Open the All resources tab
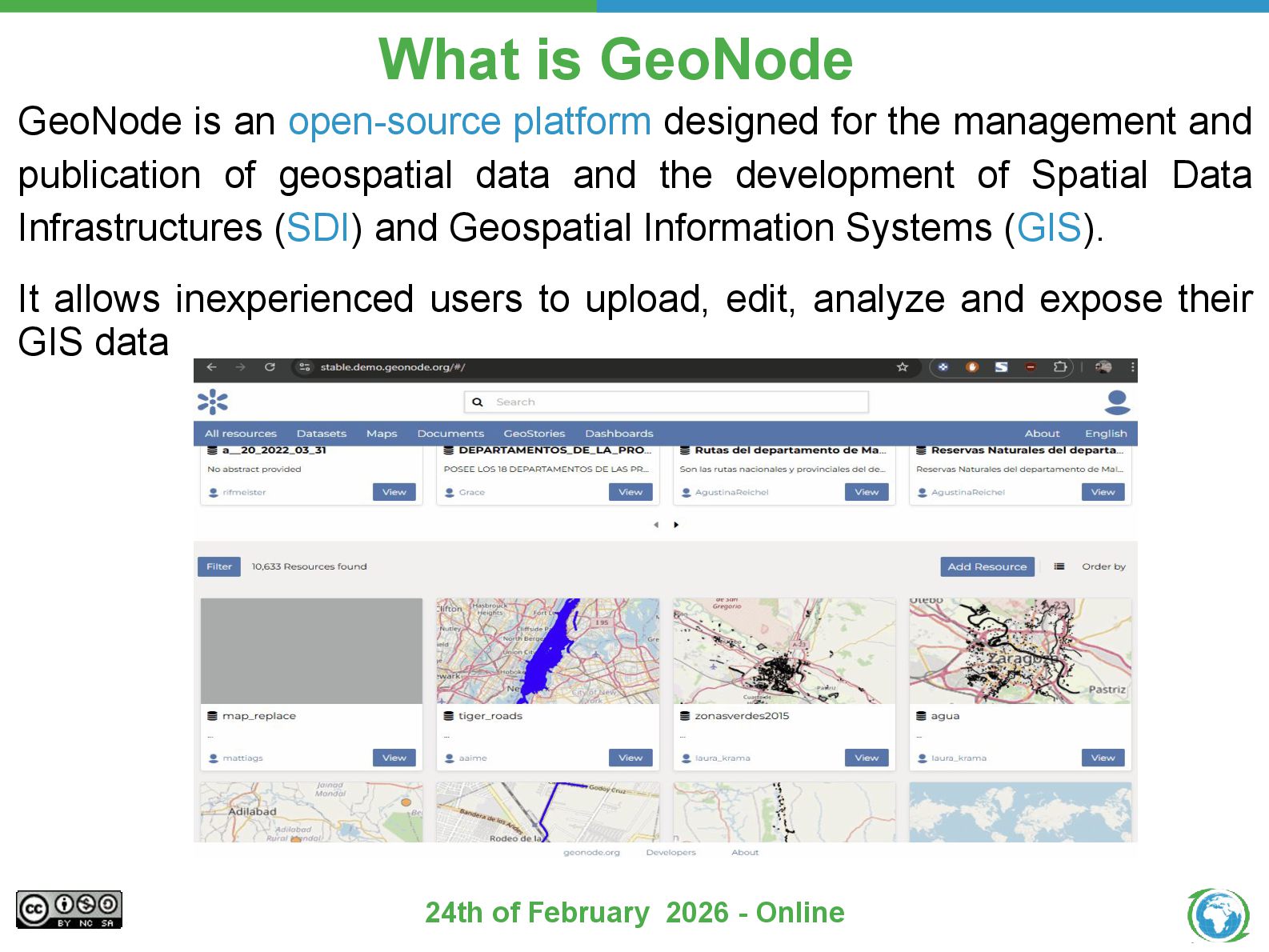This screenshot has width=1269, height=952. [241, 434]
